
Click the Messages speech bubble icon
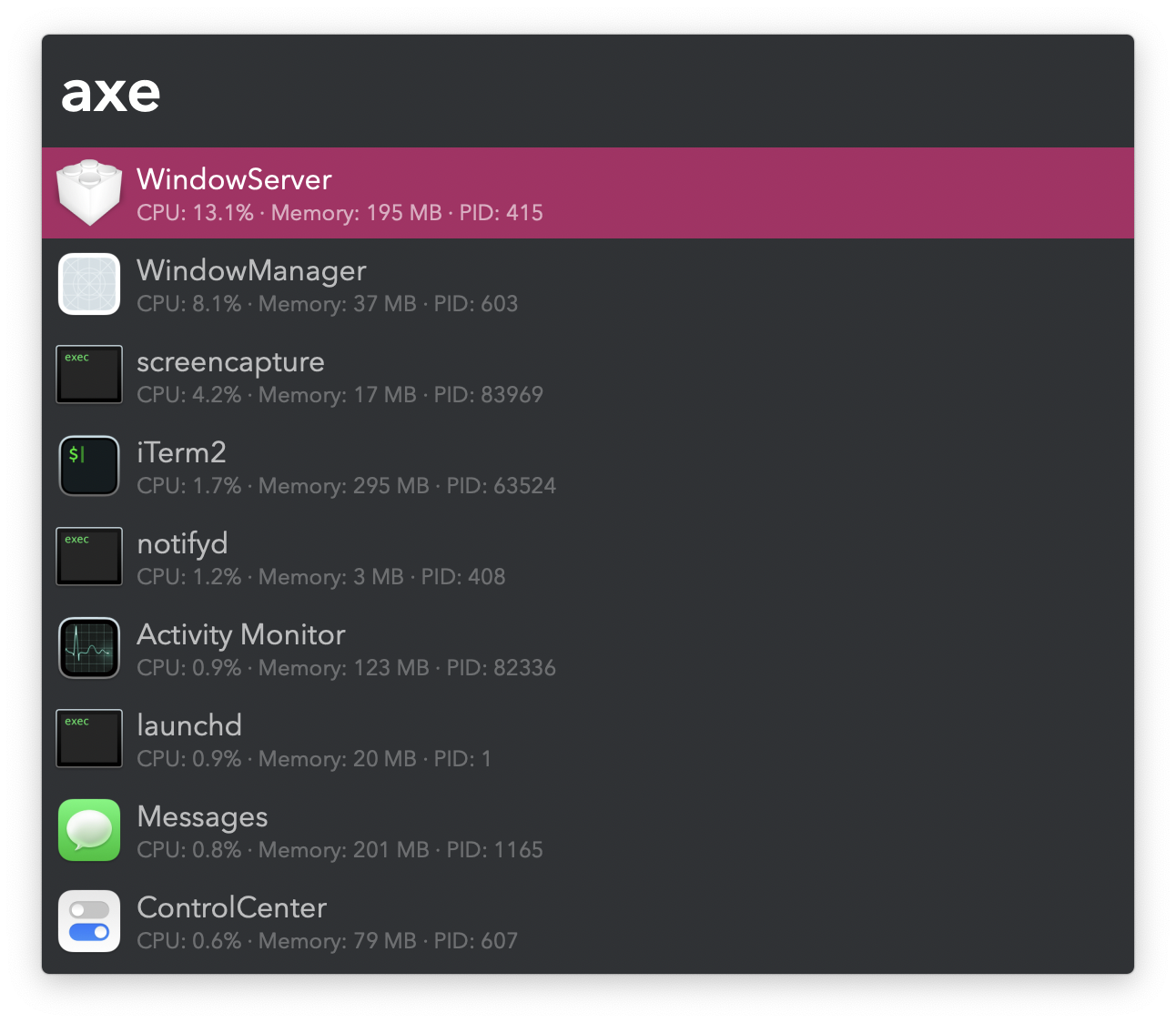click(89, 830)
